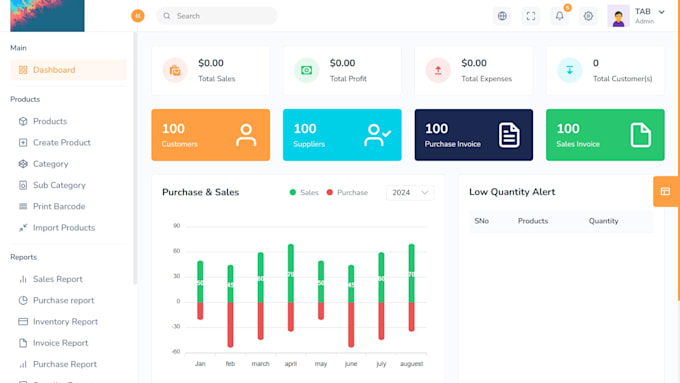Viewport: 680px width, 383px height.
Task: Open Invoice Report link
Action: point(60,343)
